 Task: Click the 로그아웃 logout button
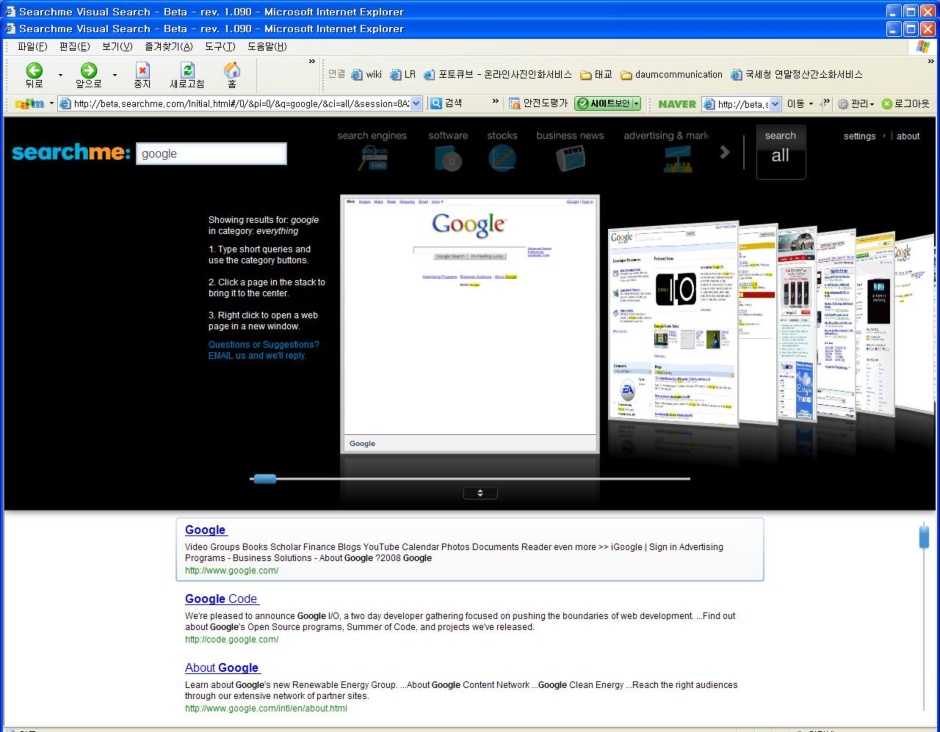pyautogui.click(x=905, y=104)
